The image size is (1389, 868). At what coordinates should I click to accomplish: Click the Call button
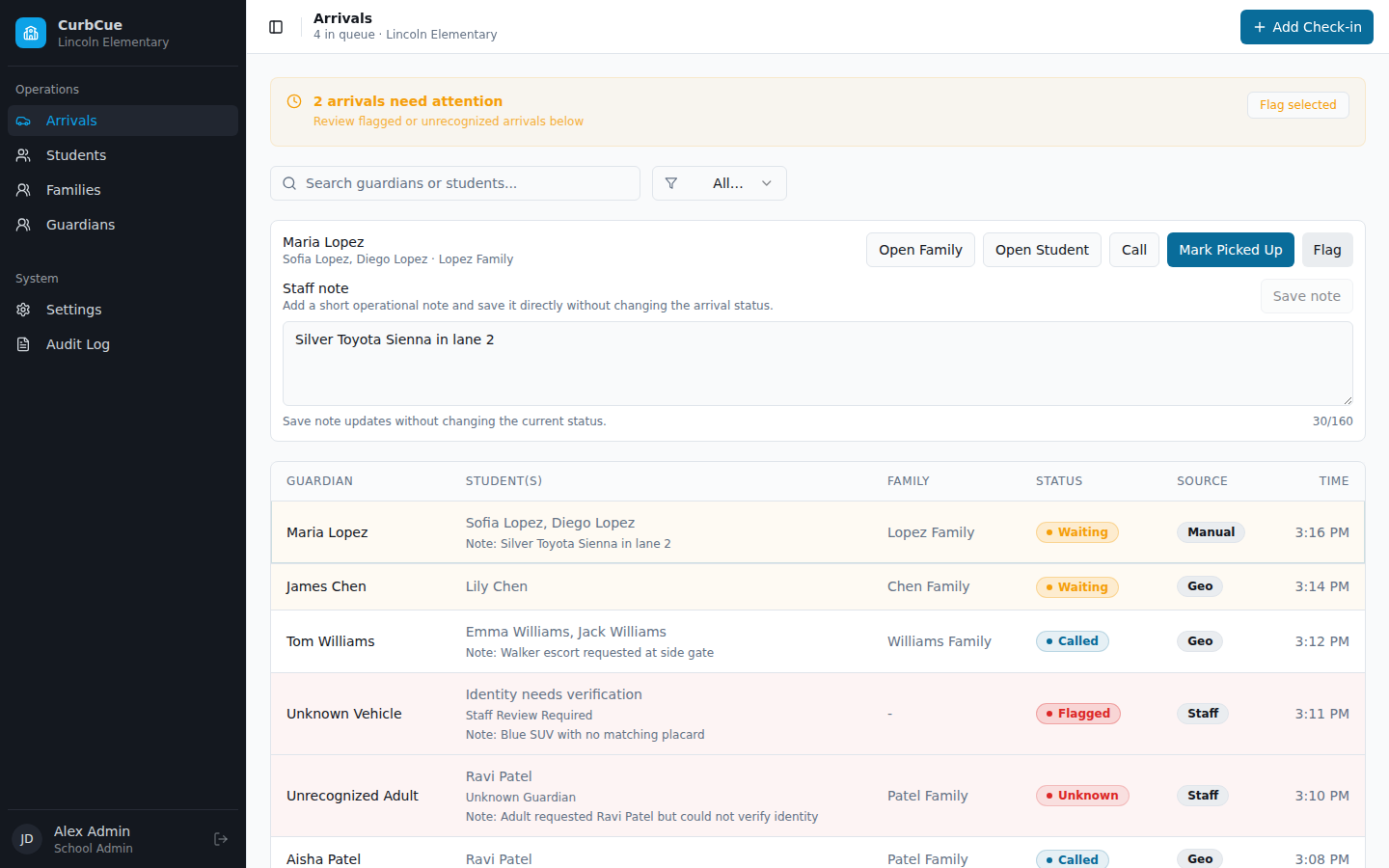click(x=1134, y=250)
